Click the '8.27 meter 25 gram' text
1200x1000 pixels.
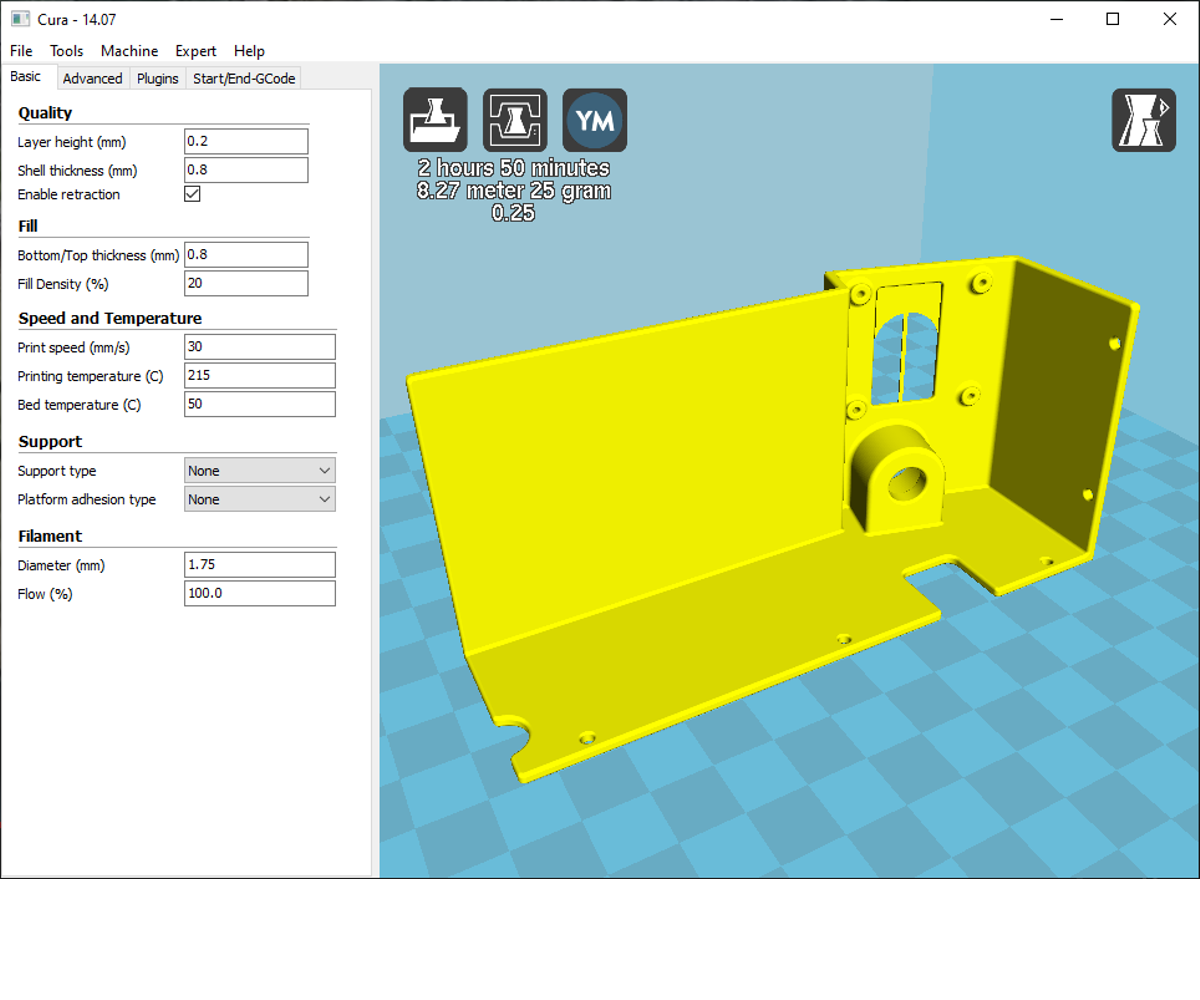(513, 191)
